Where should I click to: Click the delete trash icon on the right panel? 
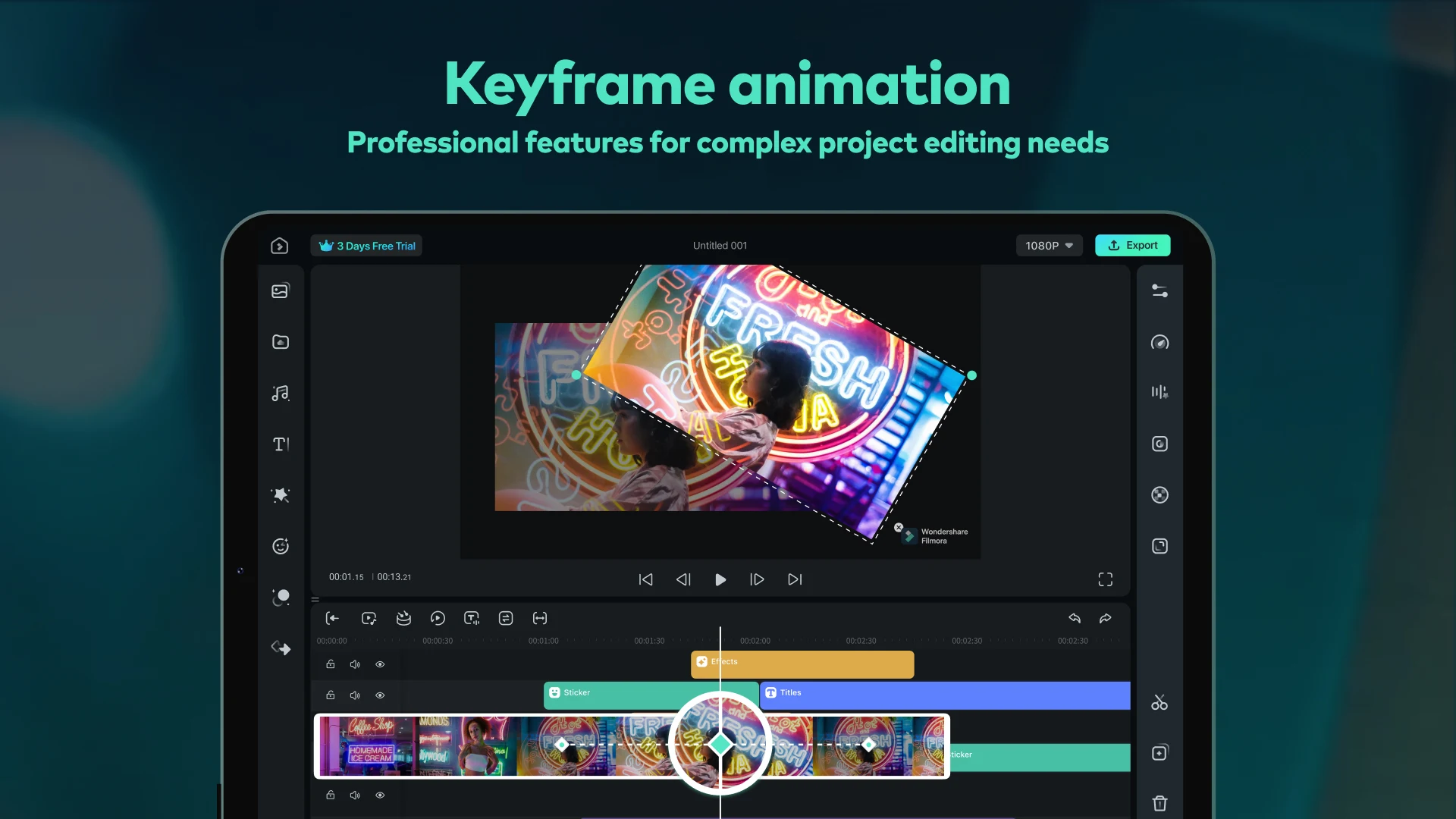click(1159, 802)
